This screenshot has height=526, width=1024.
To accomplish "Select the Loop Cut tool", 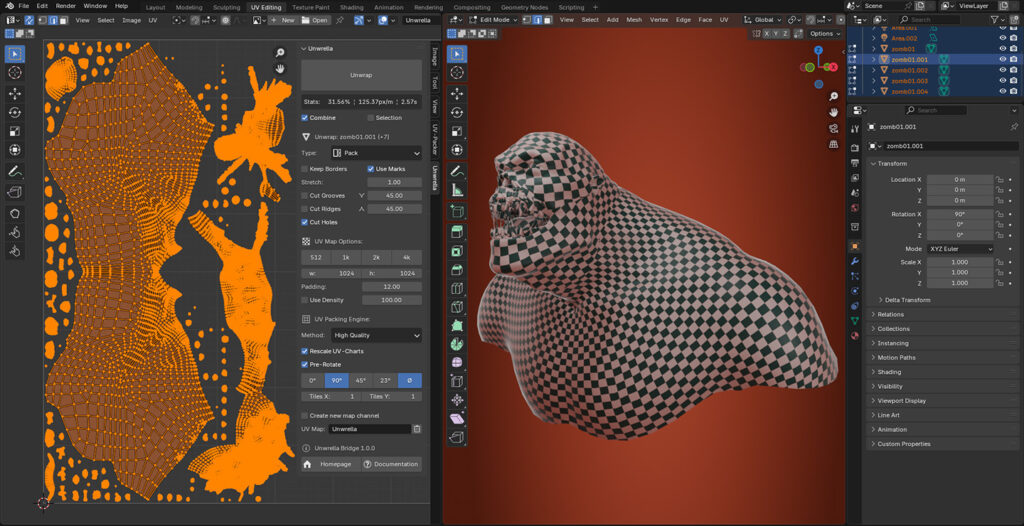I will pyautogui.click(x=457, y=288).
